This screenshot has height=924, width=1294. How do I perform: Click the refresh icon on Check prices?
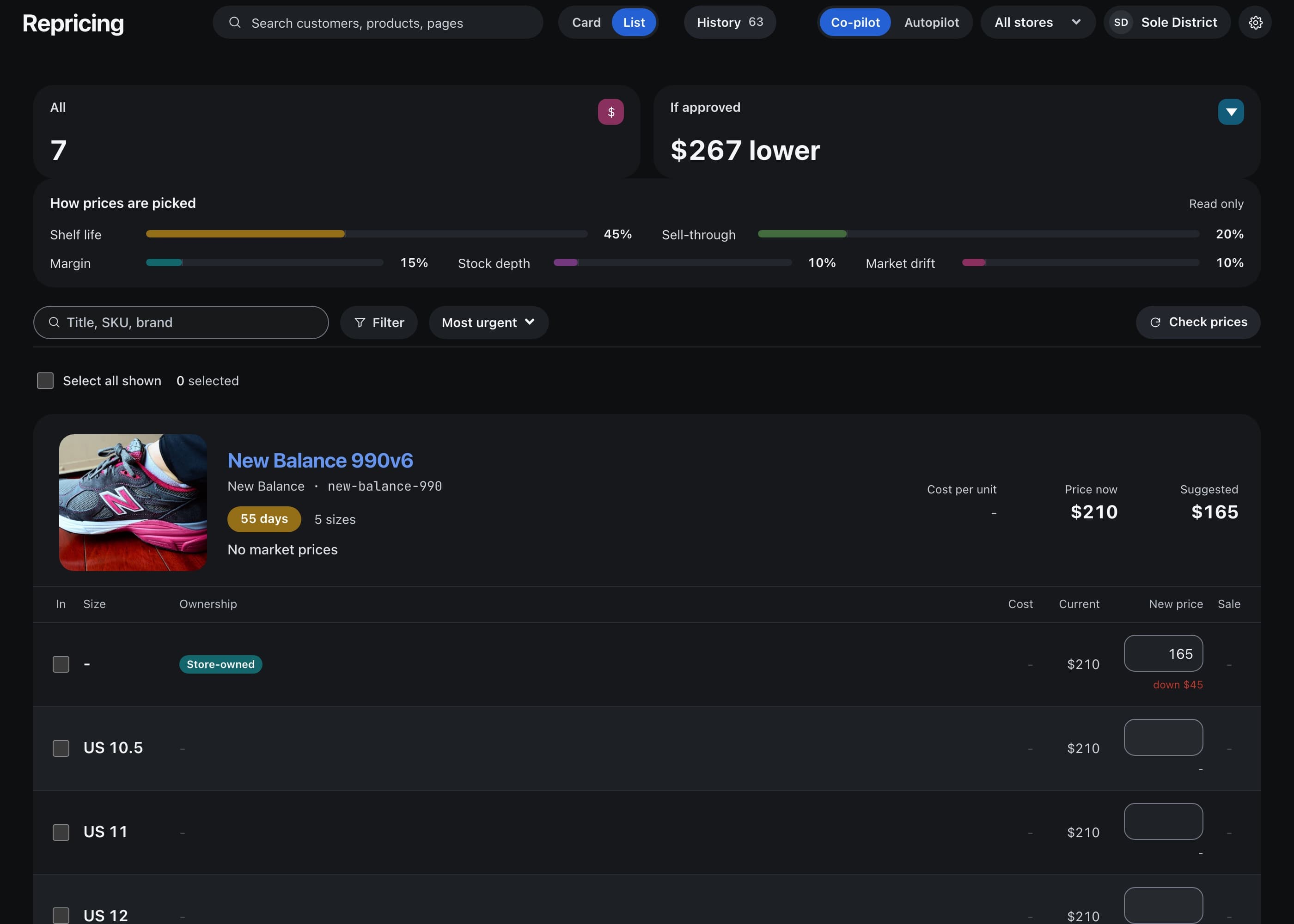click(x=1155, y=322)
